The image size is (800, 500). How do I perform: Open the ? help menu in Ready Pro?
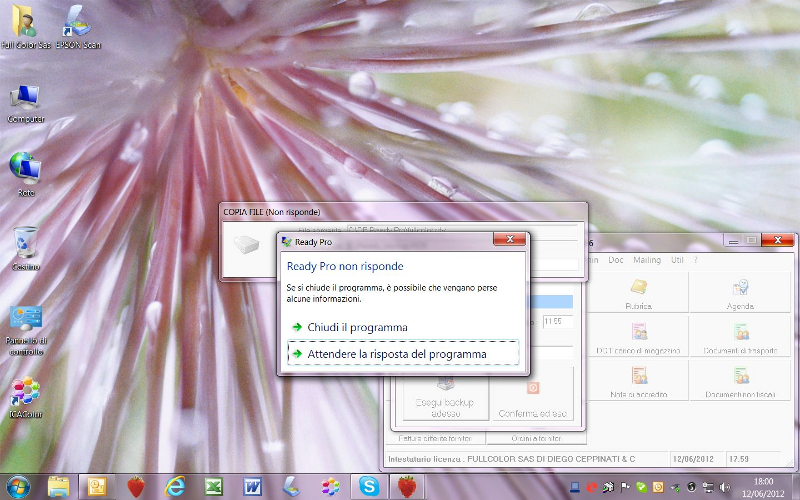695,260
